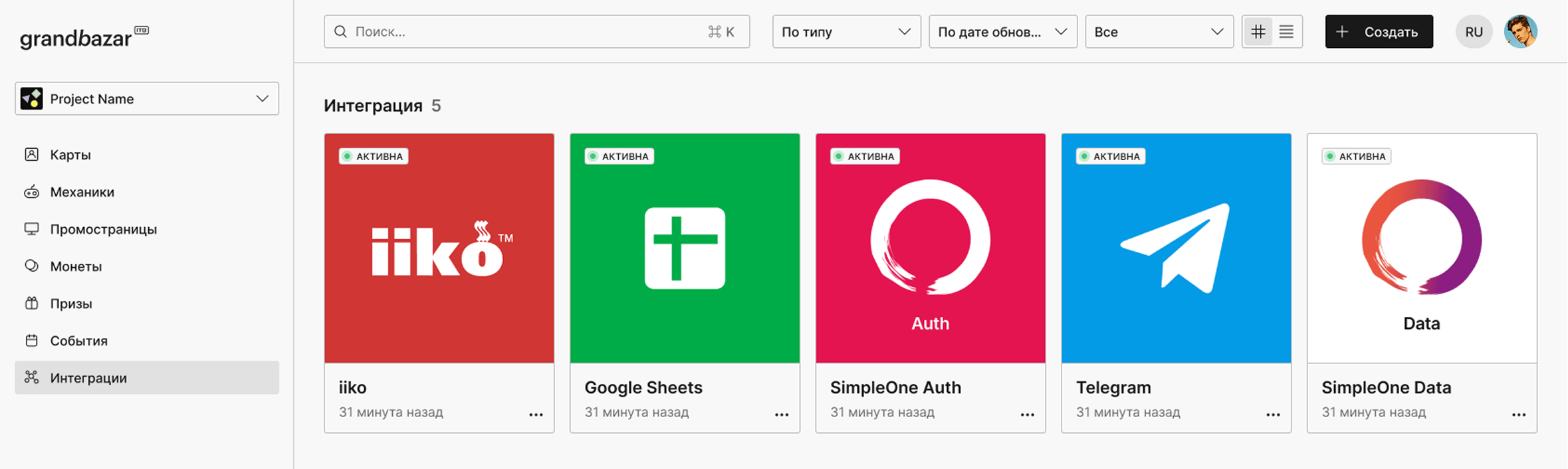Viewport: 1568px width, 469px height.
Task: Open the По дате обнов... sort dropdown
Action: tap(1002, 32)
